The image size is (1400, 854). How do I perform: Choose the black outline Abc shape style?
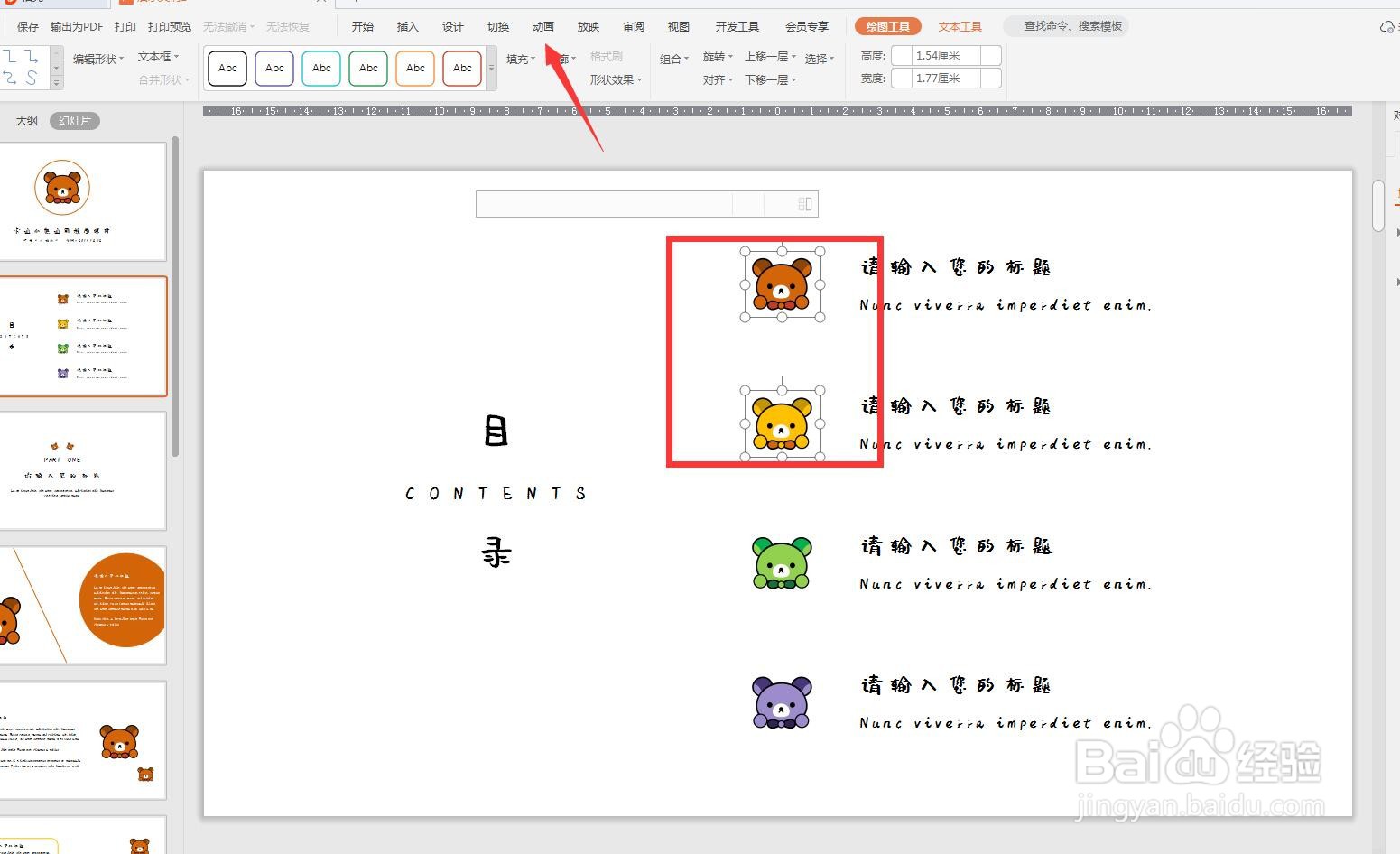(227, 68)
